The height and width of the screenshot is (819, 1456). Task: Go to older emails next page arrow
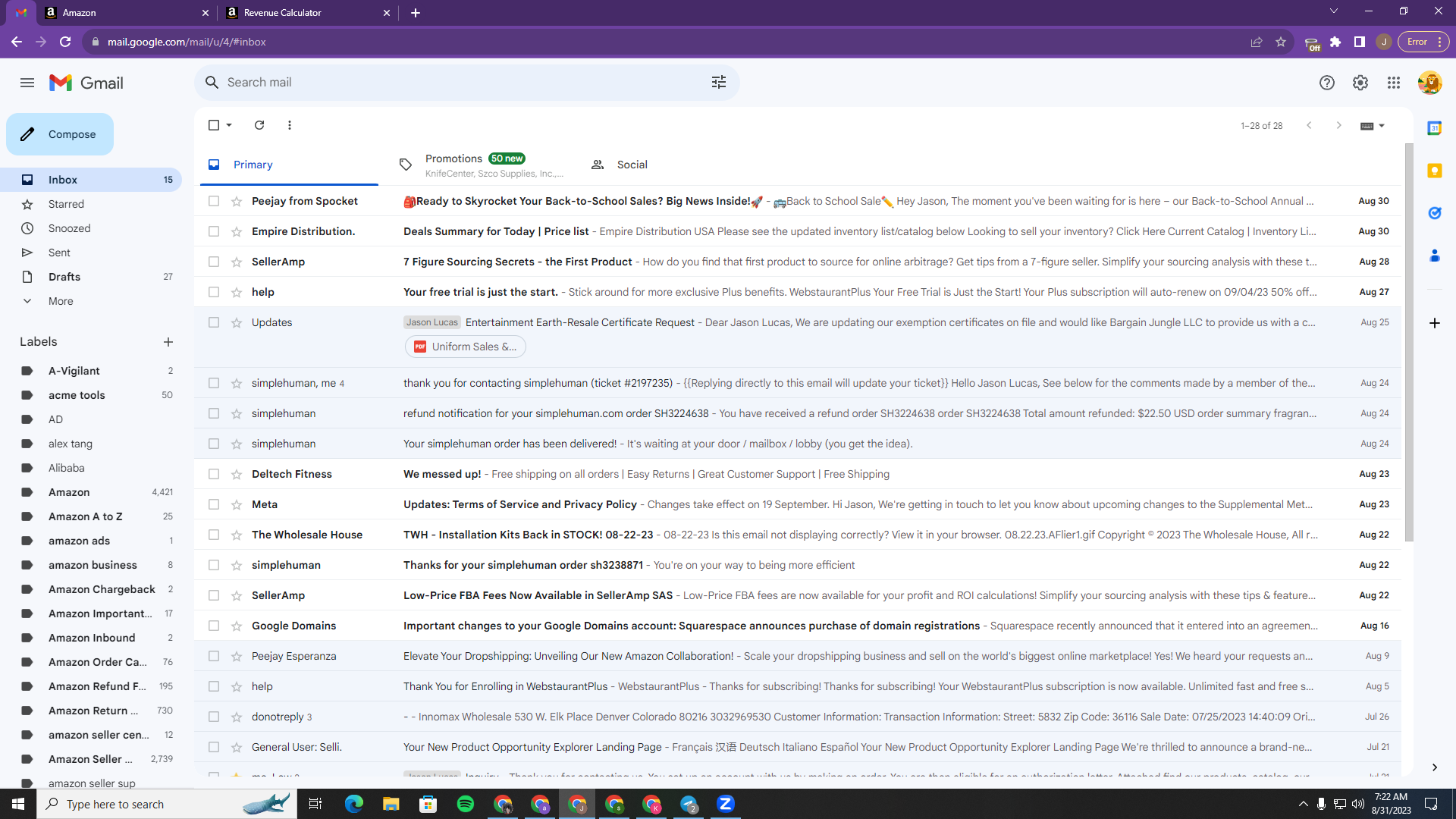[1339, 125]
